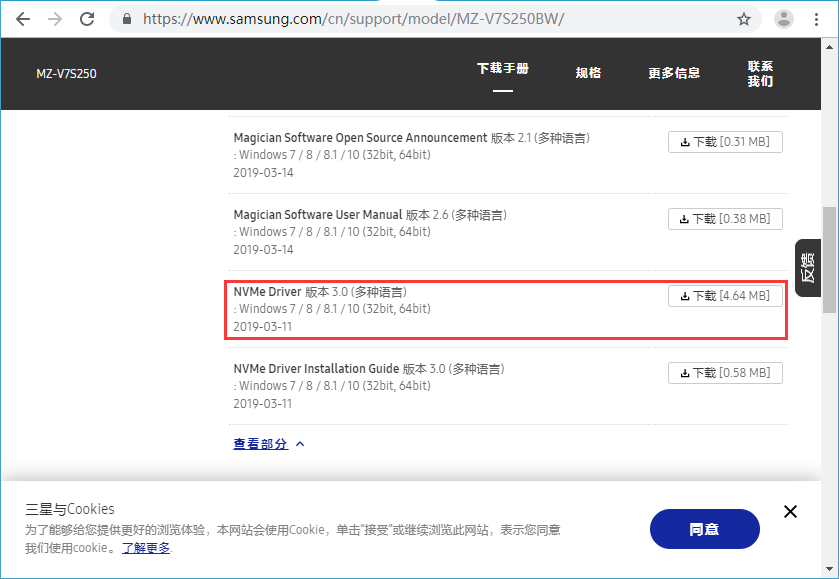Image resolution: width=839 pixels, height=579 pixels.
Task: Click chevron next to 查看部分
Action: [300, 444]
